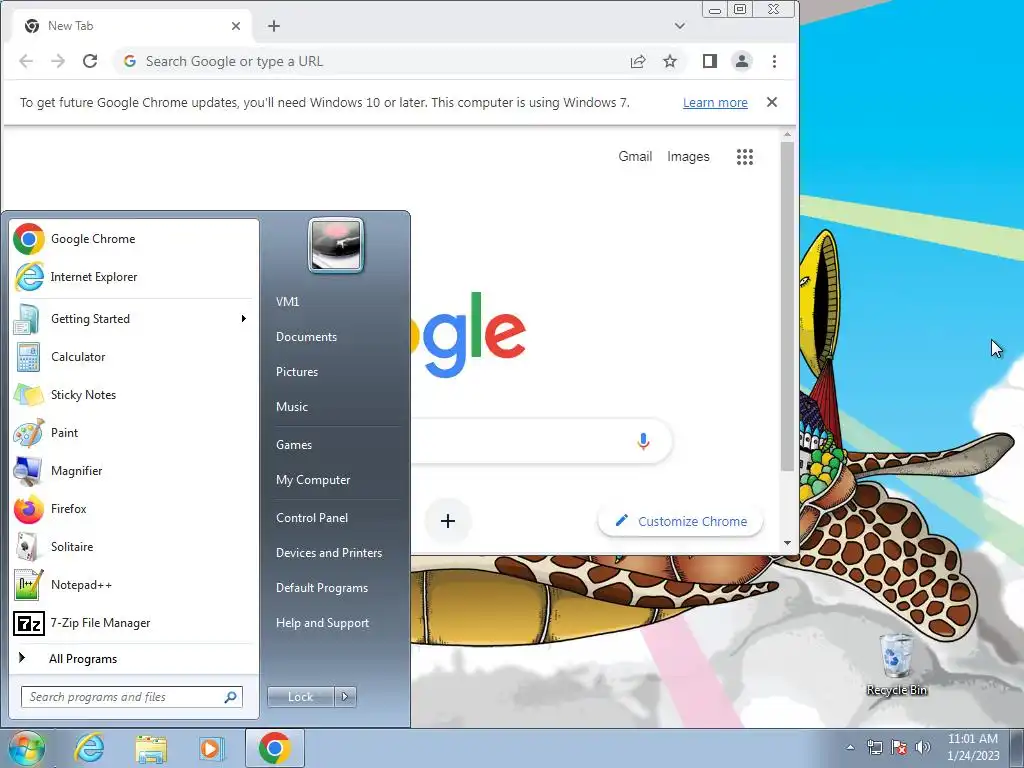Open Devices and Printers
Image resolution: width=1024 pixels, height=768 pixels.
click(x=329, y=553)
